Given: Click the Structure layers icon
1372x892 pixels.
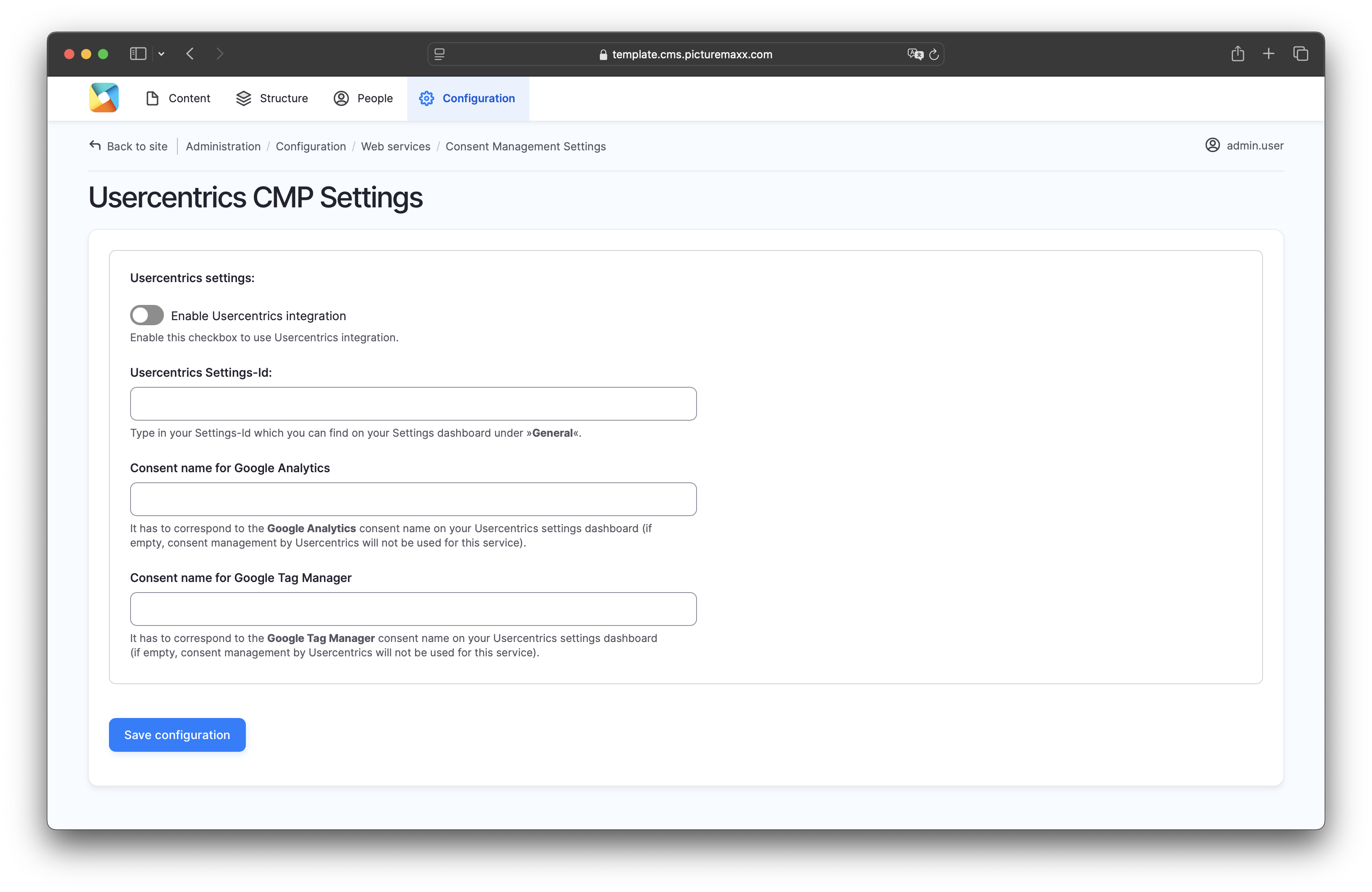Looking at the screenshot, I should (243, 98).
